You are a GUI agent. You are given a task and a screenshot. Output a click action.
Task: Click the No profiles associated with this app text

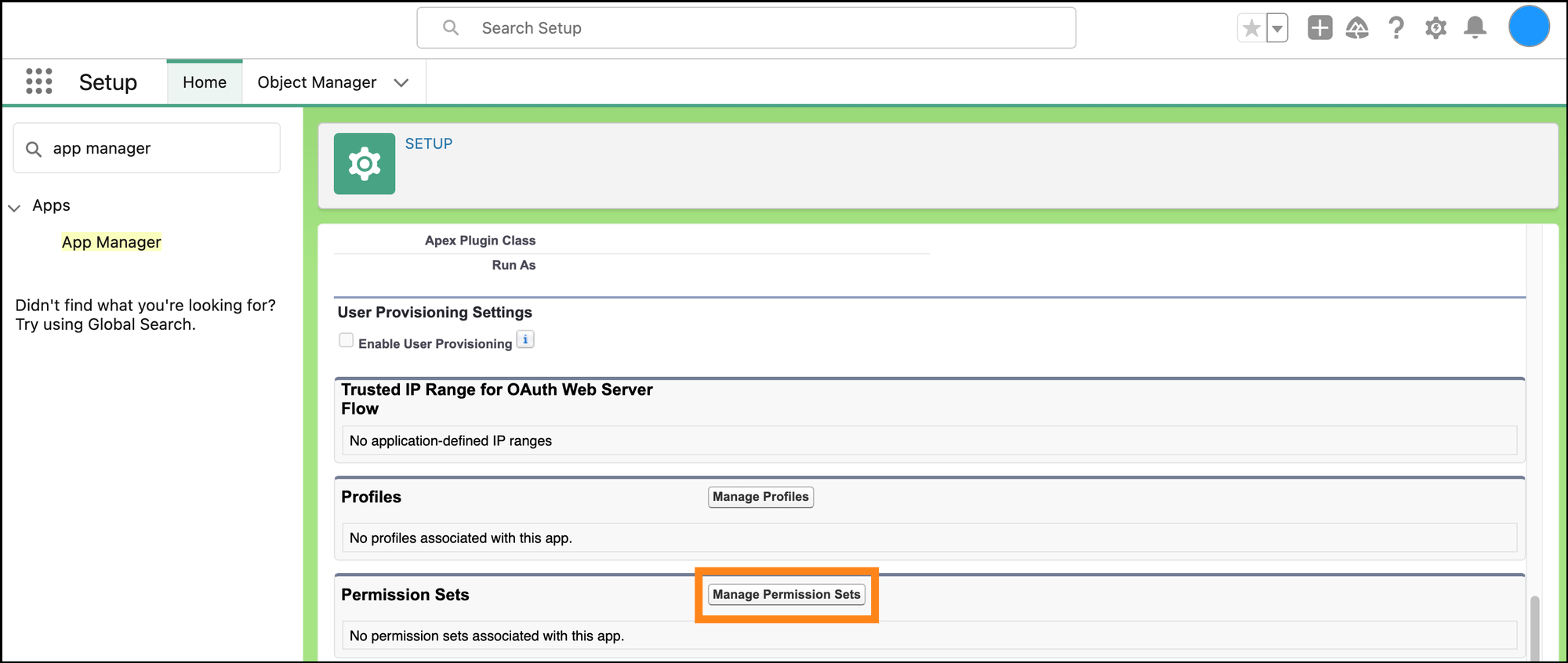[461, 538]
